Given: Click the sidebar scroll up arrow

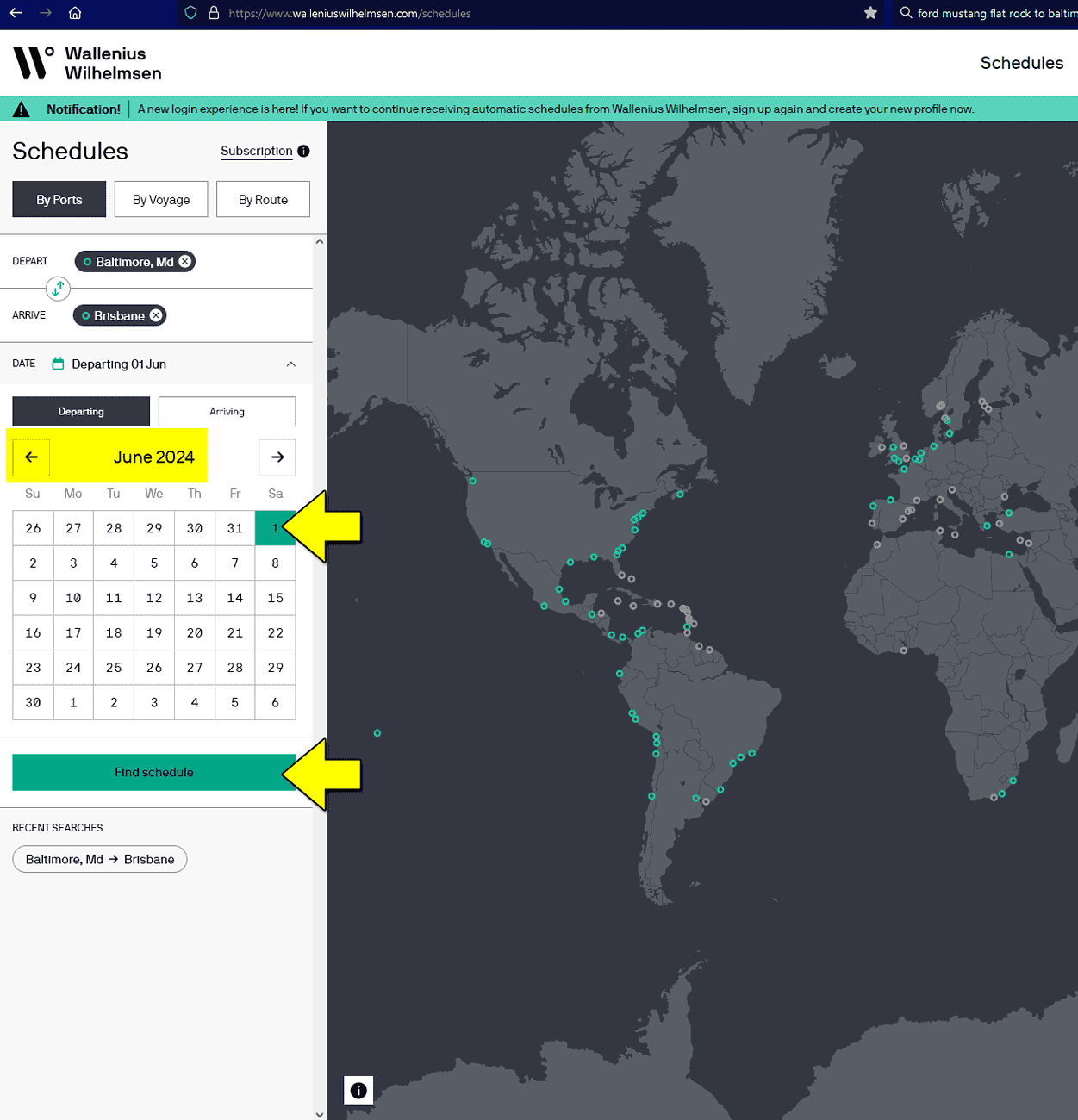Looking at the screenshot, I should [x=320, y=242].
